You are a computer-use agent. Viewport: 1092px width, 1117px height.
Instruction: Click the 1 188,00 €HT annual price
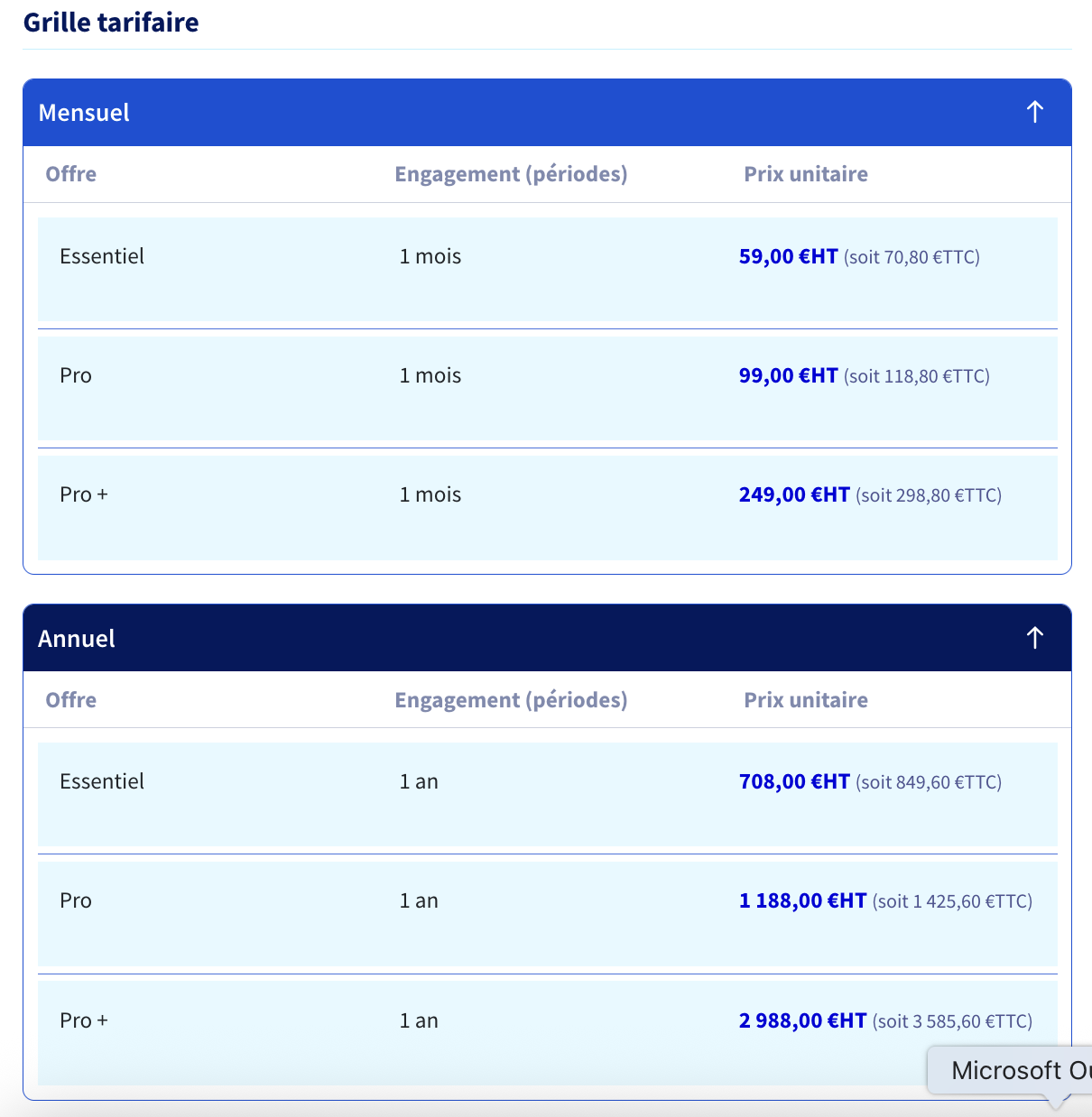(x=802, y=900)
